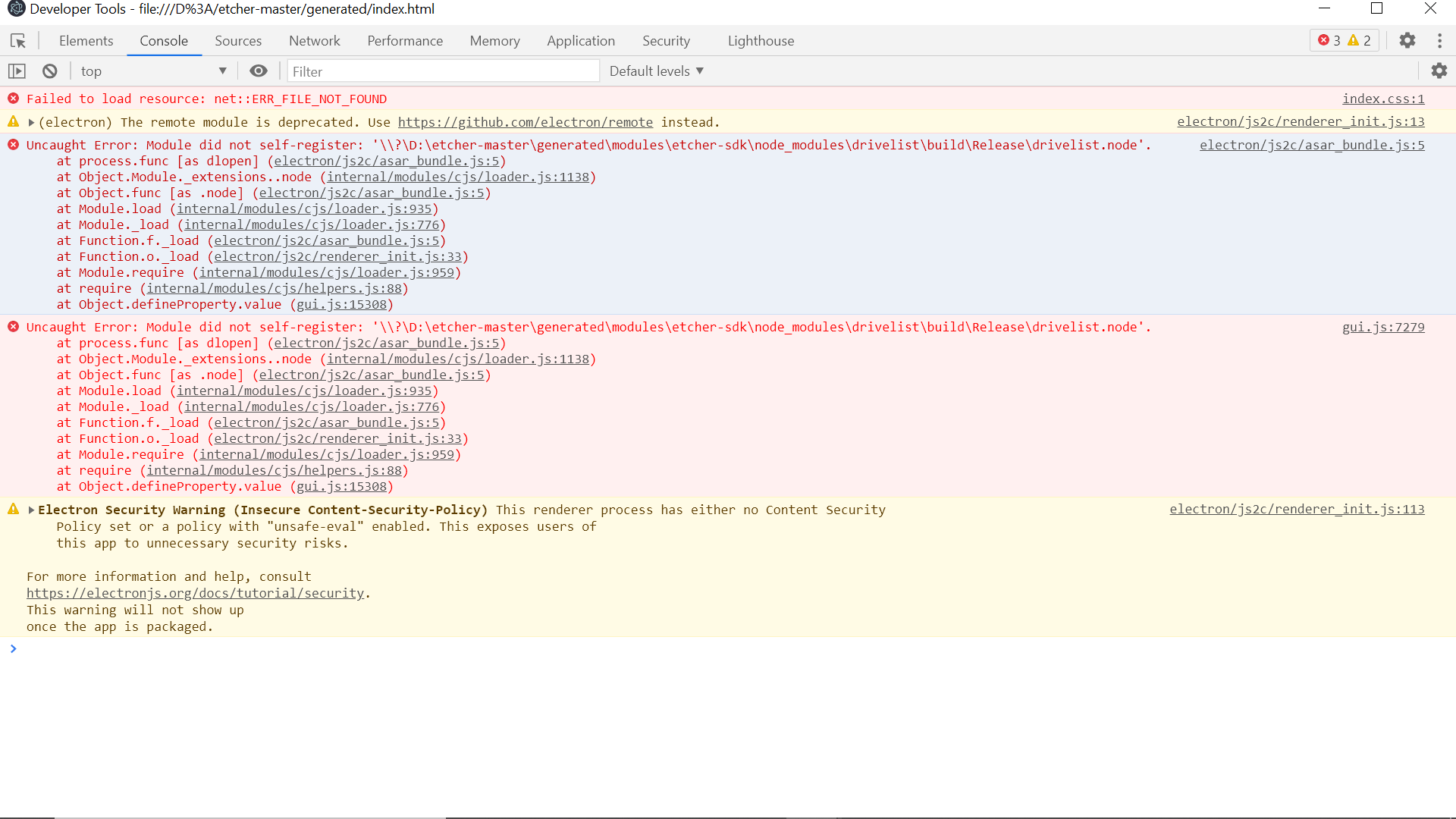Viewport: 1456px width, 819px height.
Task: Open the Lighthouse panel
Action: coord(761,40)
